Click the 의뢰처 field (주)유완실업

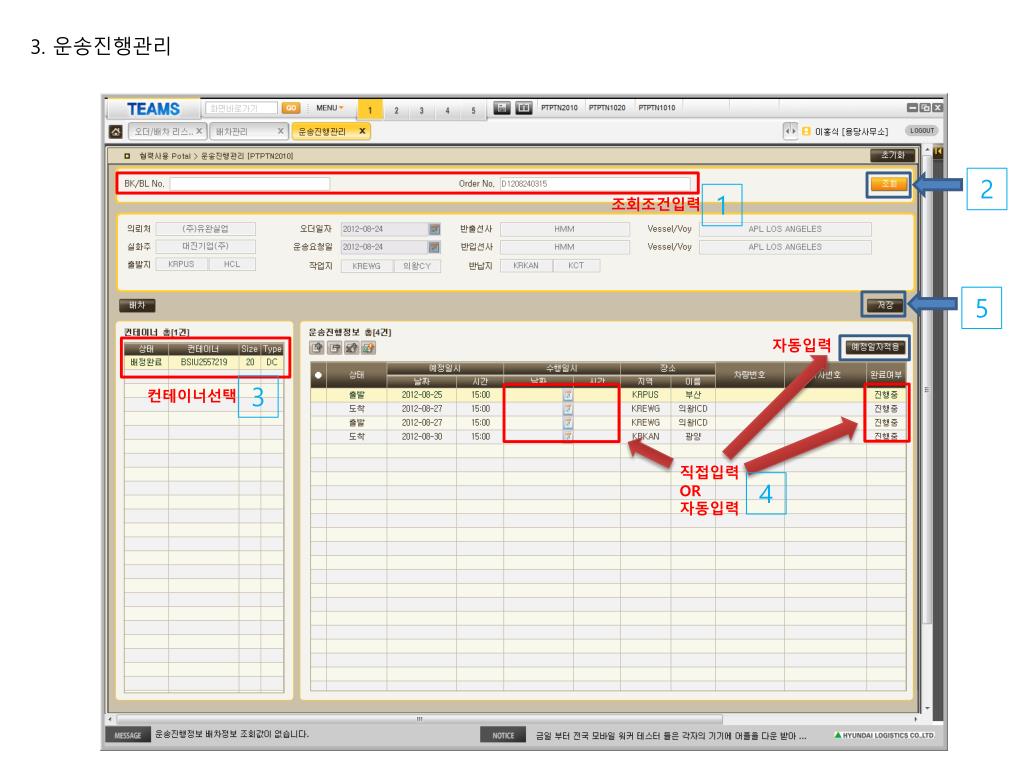(206, 229)
